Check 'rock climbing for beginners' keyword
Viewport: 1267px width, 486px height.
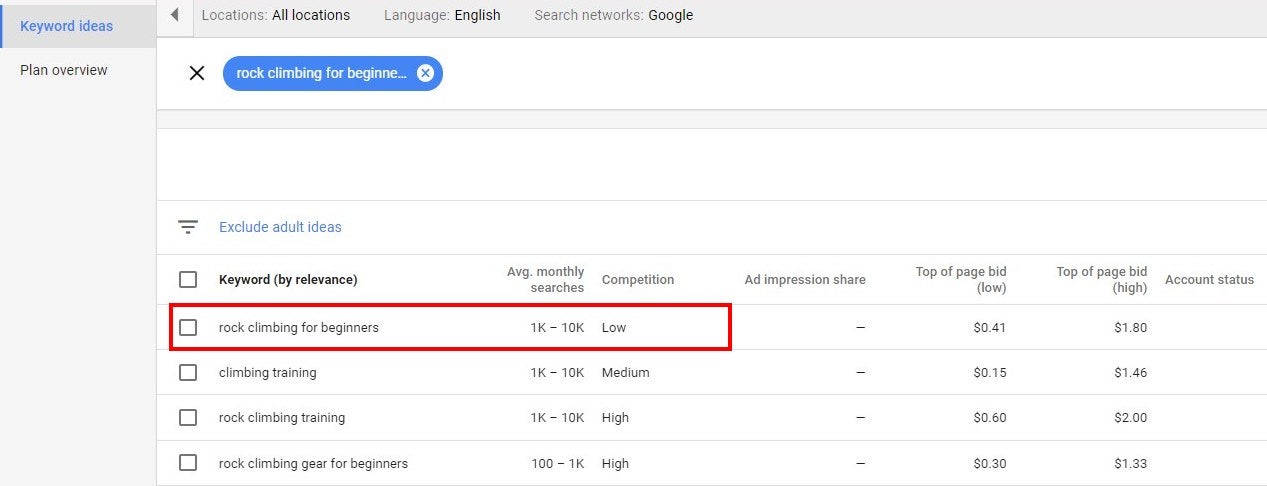[188, 327]
